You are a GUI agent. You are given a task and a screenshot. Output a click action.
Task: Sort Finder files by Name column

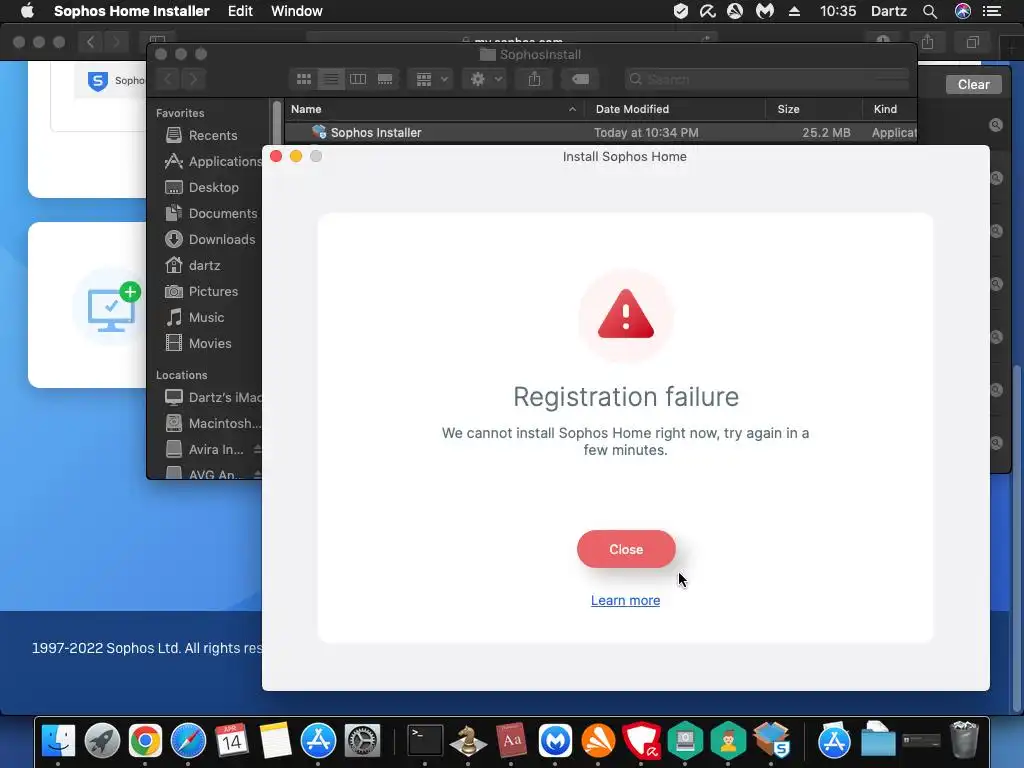(x=434, y=109)
